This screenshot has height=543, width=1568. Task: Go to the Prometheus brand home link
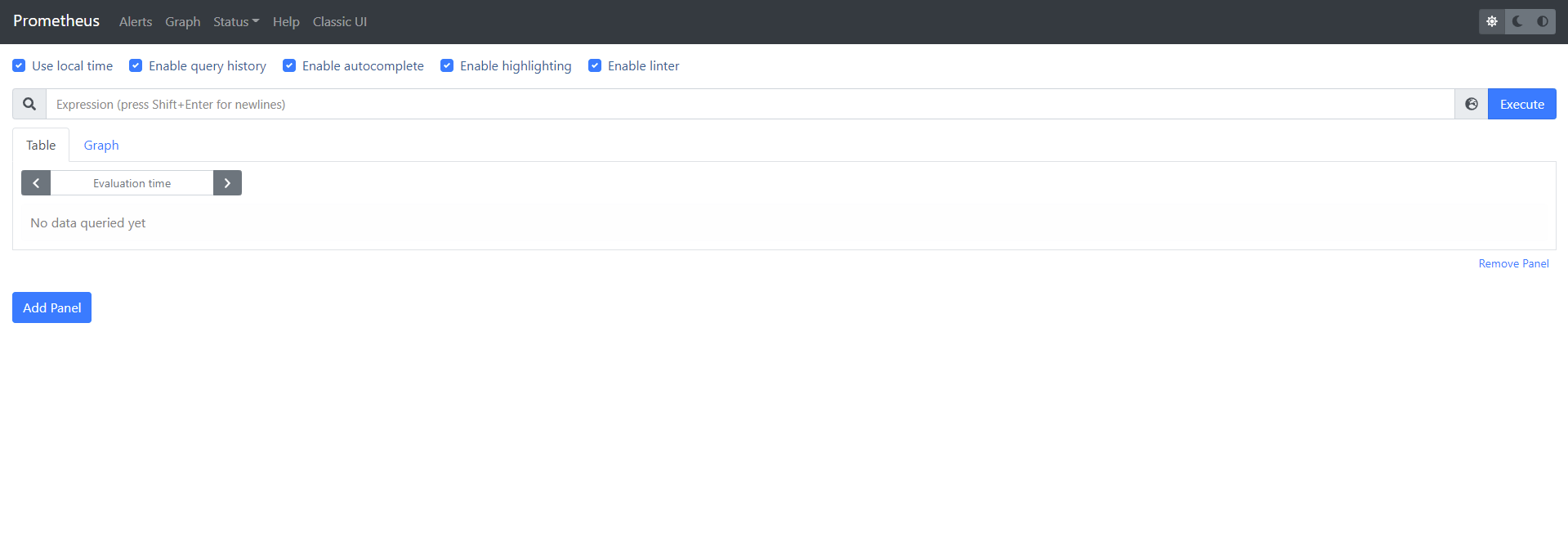click(56, 21)
